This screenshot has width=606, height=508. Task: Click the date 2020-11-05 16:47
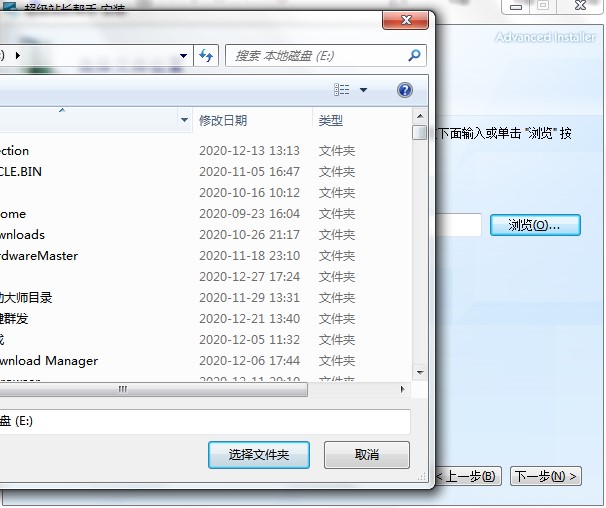[249, 171]
